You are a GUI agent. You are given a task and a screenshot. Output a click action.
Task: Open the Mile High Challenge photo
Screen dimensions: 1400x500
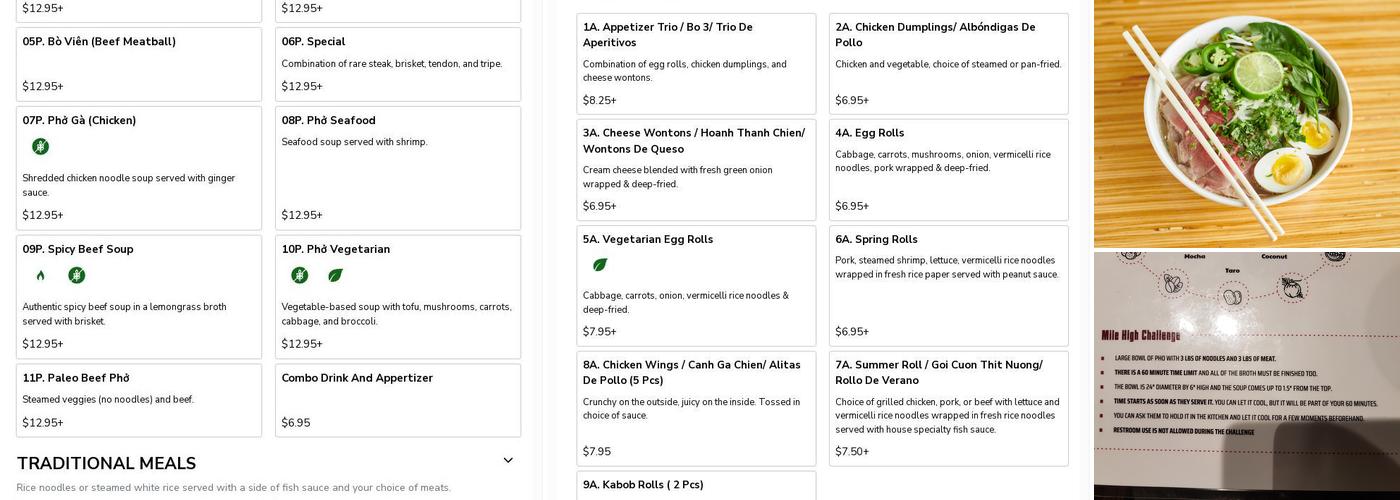(1246, 375)
